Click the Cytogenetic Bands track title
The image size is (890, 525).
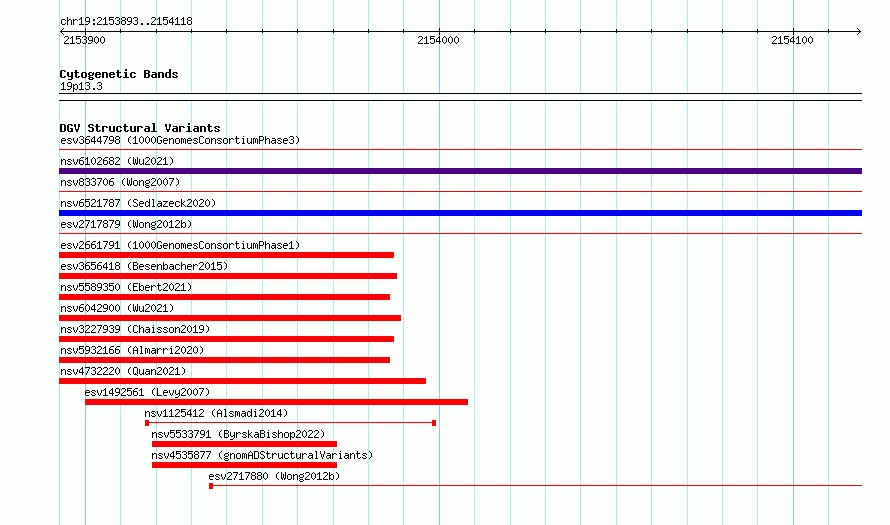119,74
